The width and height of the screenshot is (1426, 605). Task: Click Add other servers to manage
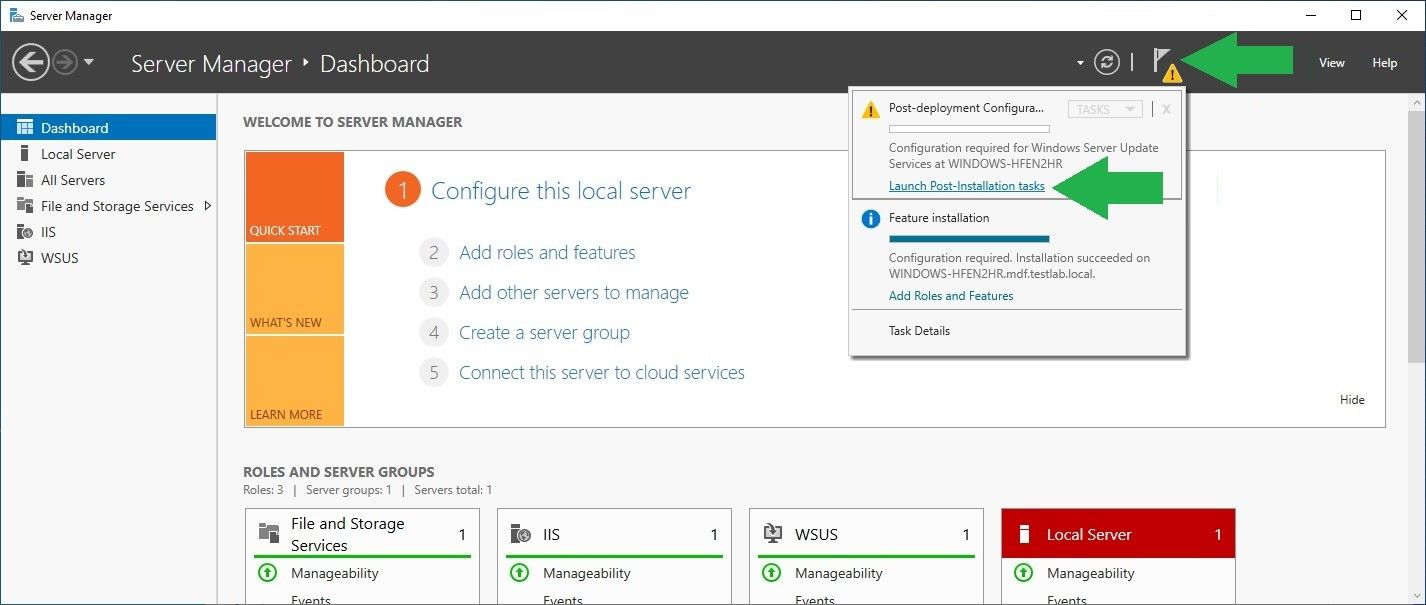(x=574, y=292)
